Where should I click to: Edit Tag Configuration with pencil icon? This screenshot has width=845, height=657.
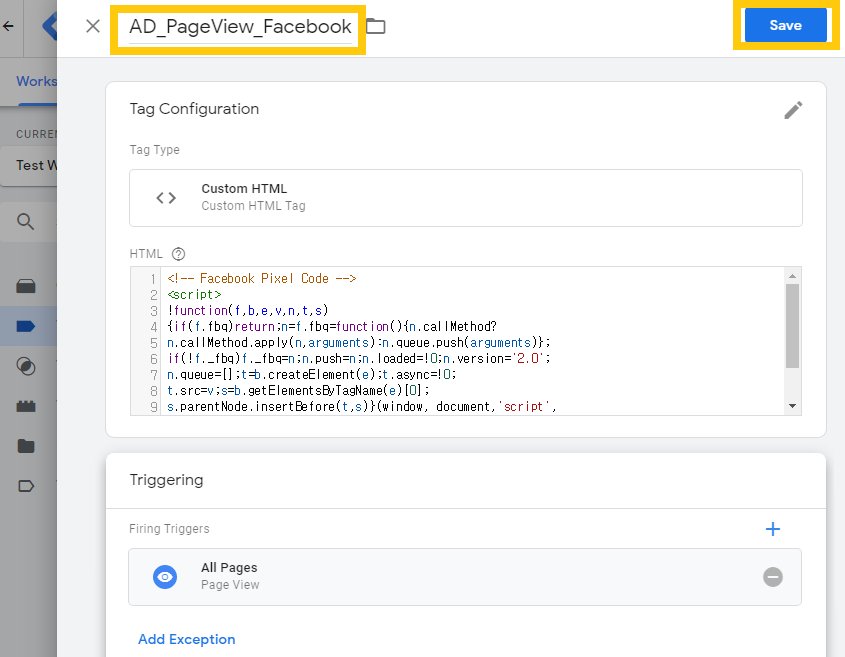793,110
